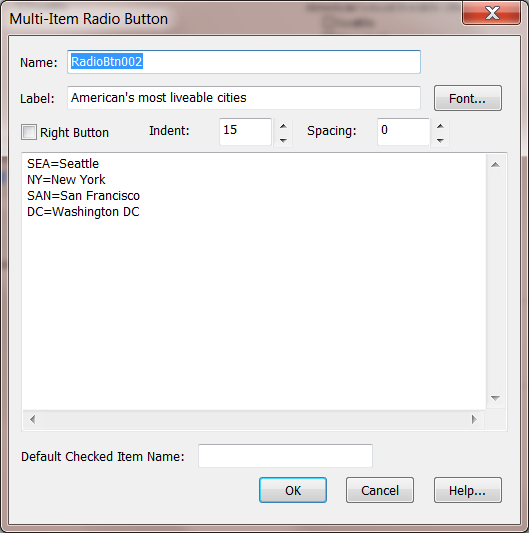The height and width of the screenshot is (533, 529).
Task: Close the dialog with the X button
Action: (x=491, y=13)
